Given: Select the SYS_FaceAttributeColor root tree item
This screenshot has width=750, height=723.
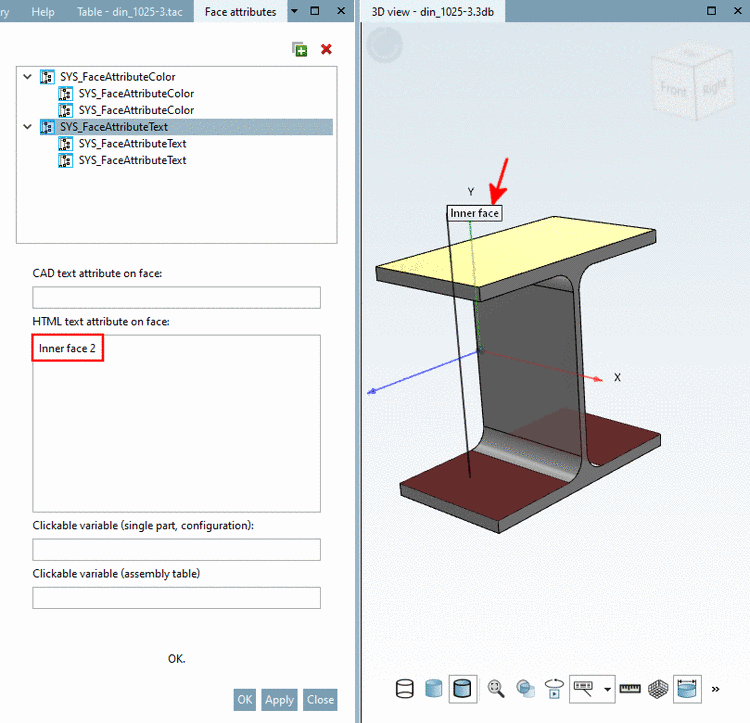Looking at the screenshot, I should 118,77.
